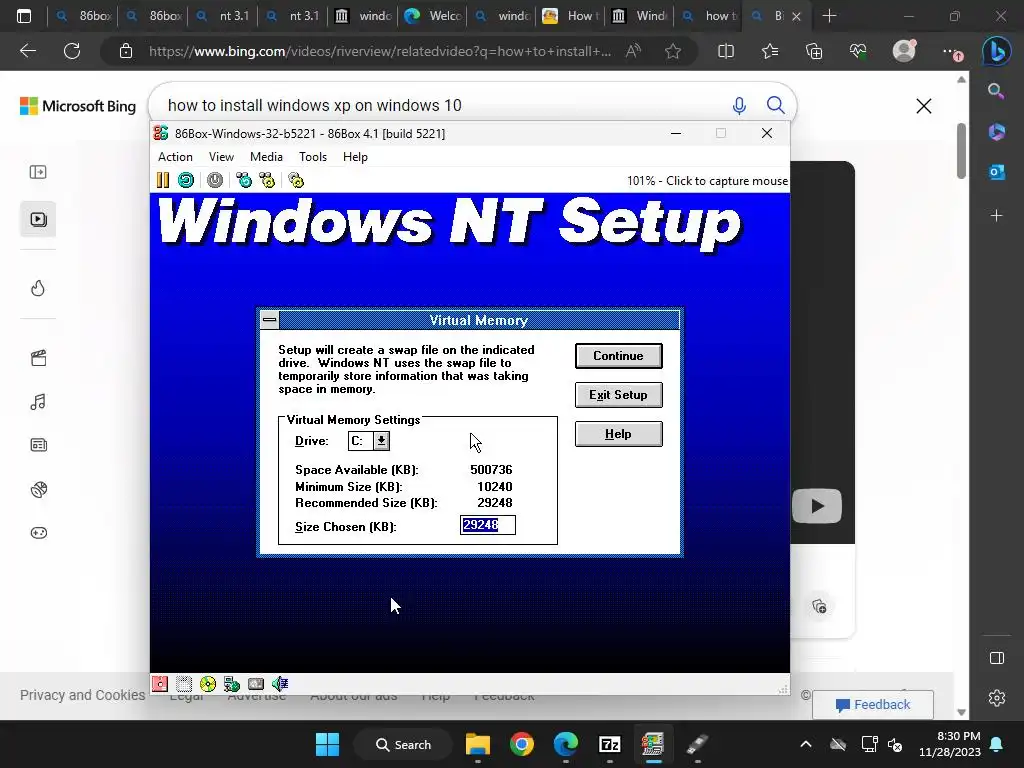The height and width of the screenshot is (768, 1024).
Task: Open Edge tab actions menu icon
Action: click(24, 16)
